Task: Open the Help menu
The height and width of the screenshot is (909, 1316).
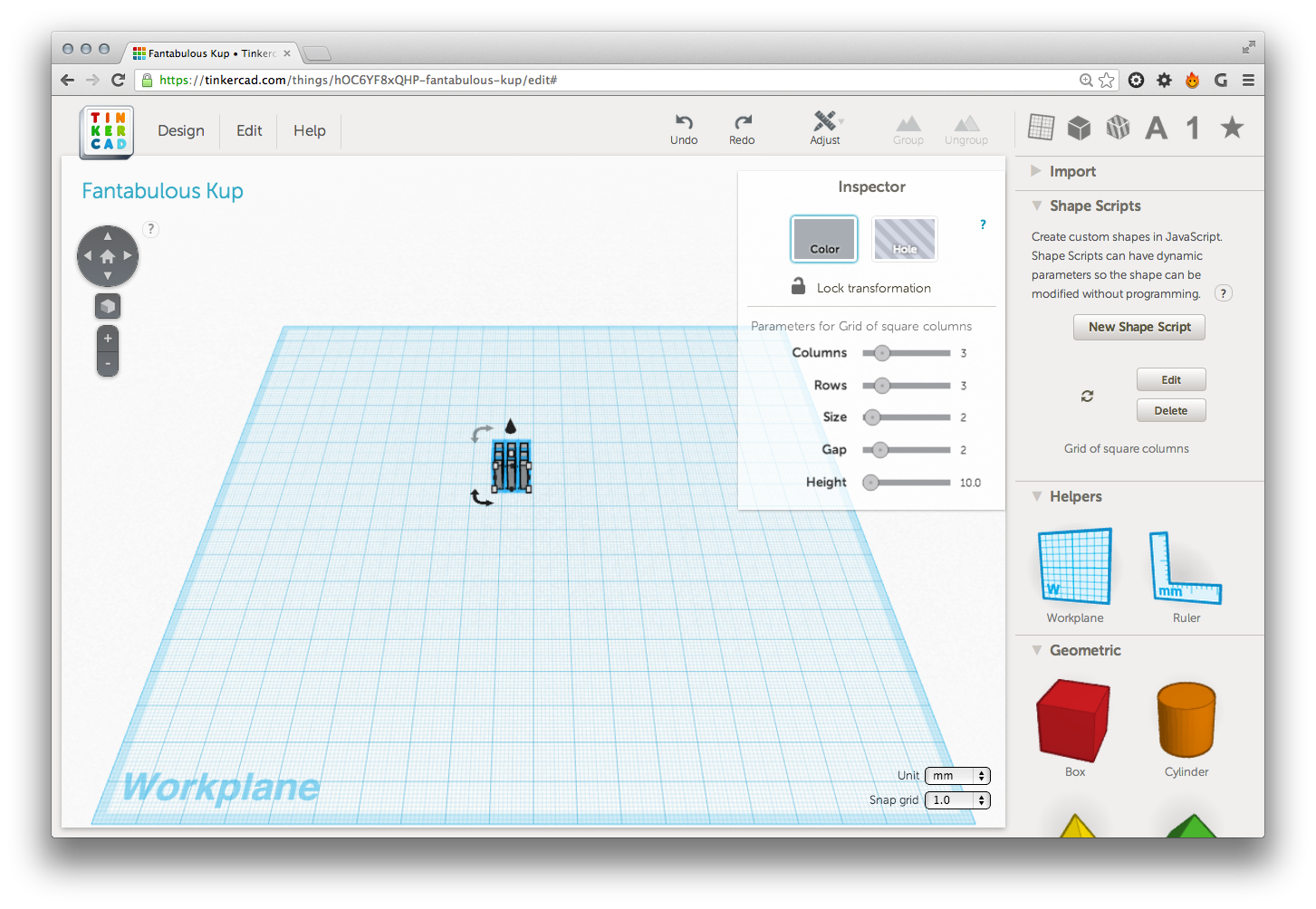Action: 309,130
